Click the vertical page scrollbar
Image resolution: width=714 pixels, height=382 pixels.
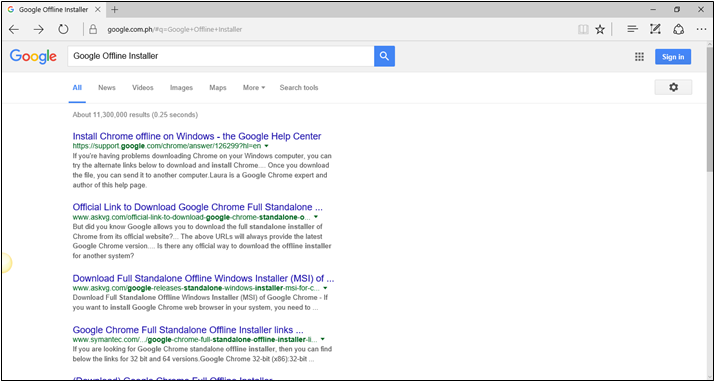710,109
